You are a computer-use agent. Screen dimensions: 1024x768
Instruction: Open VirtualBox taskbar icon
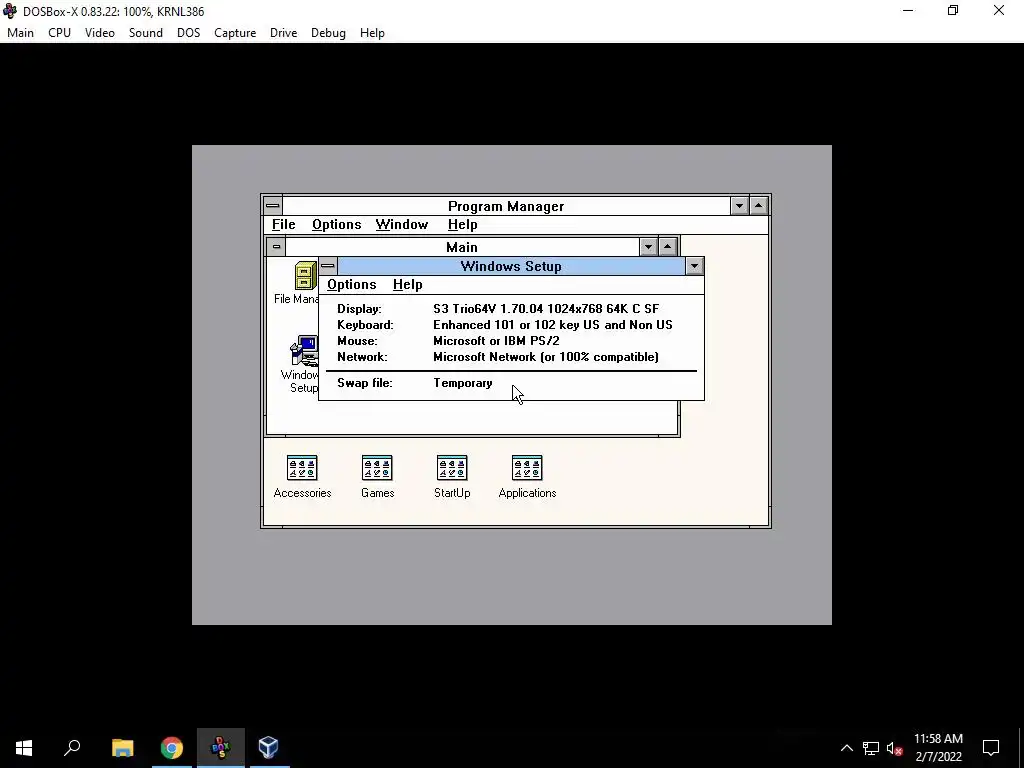tap(268, 748)
